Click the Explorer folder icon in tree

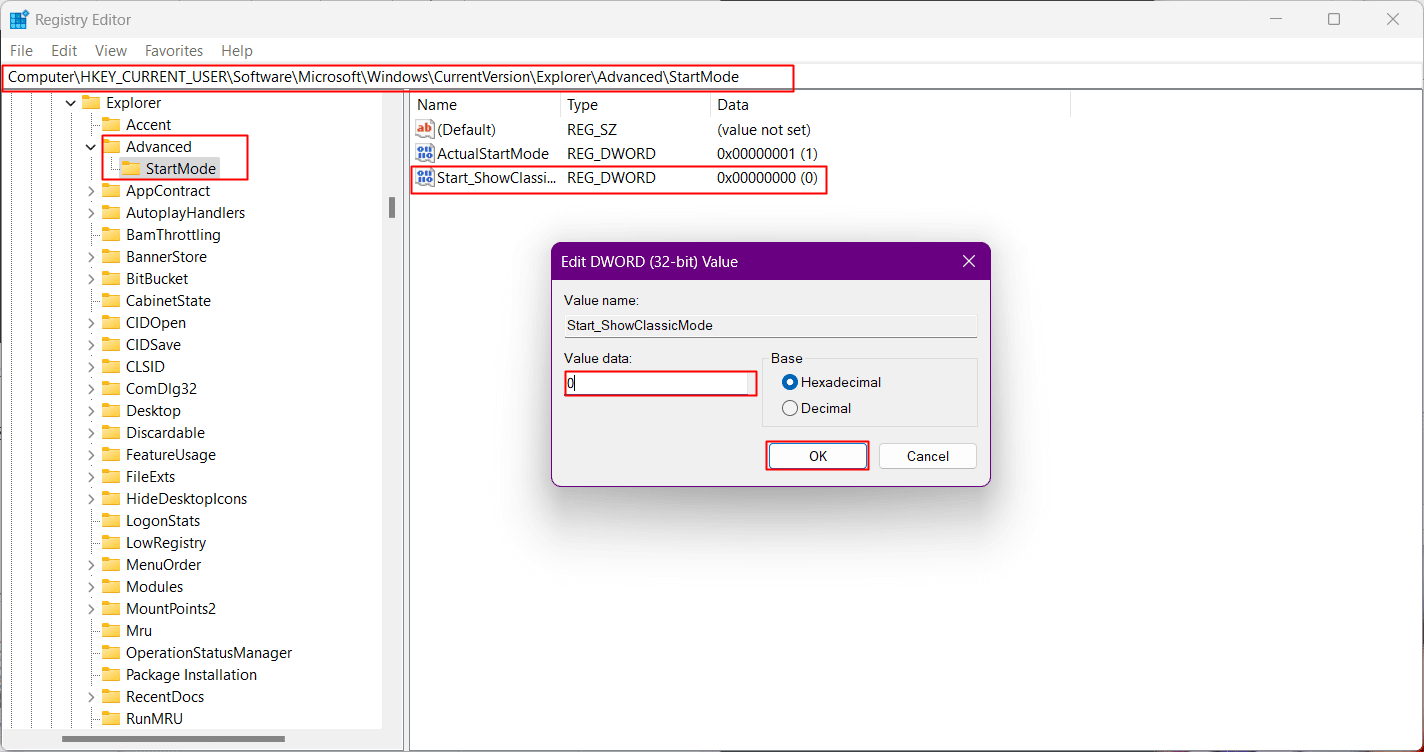[x=91, y=103]
